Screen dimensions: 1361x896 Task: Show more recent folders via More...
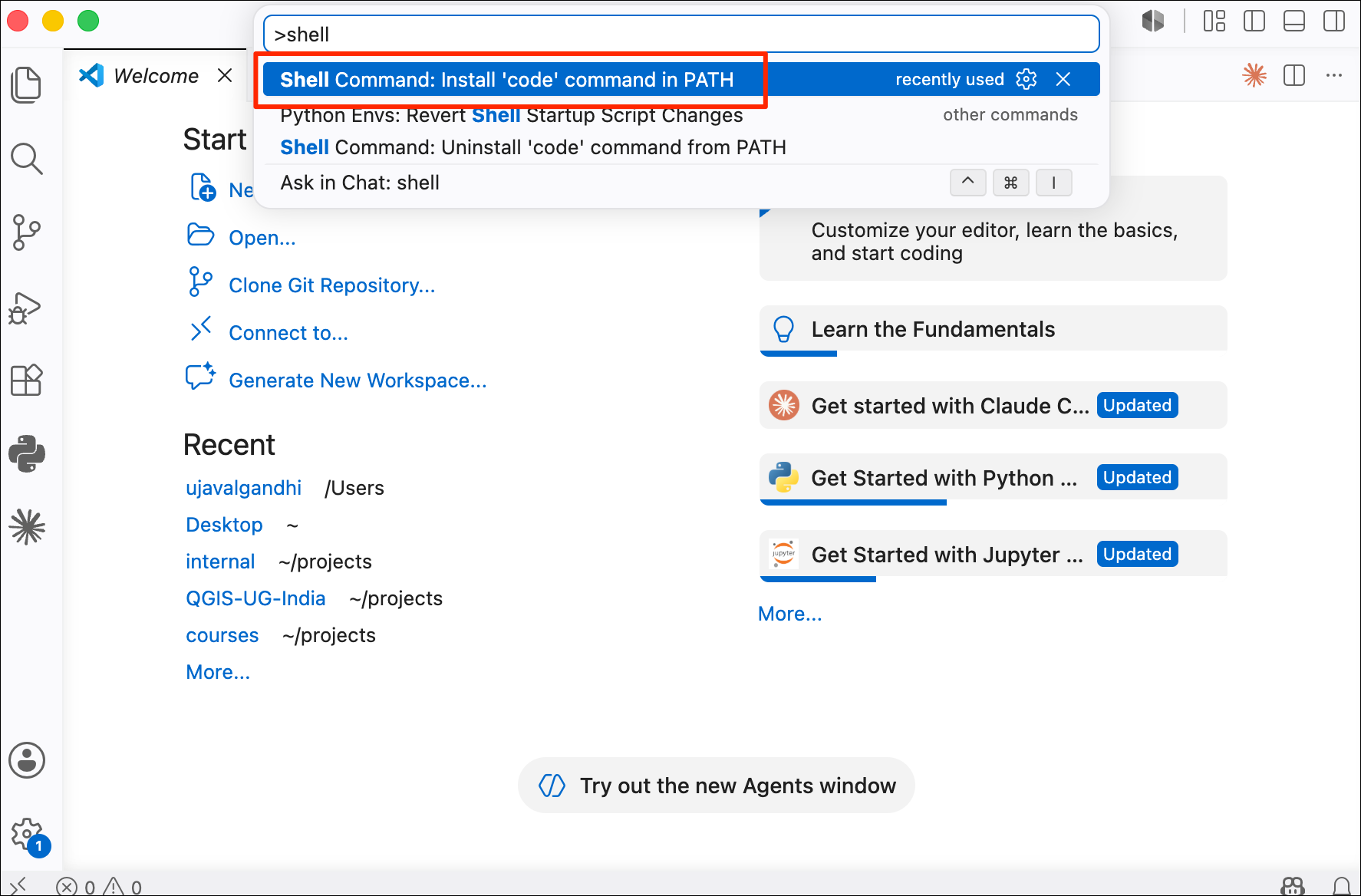218,672
